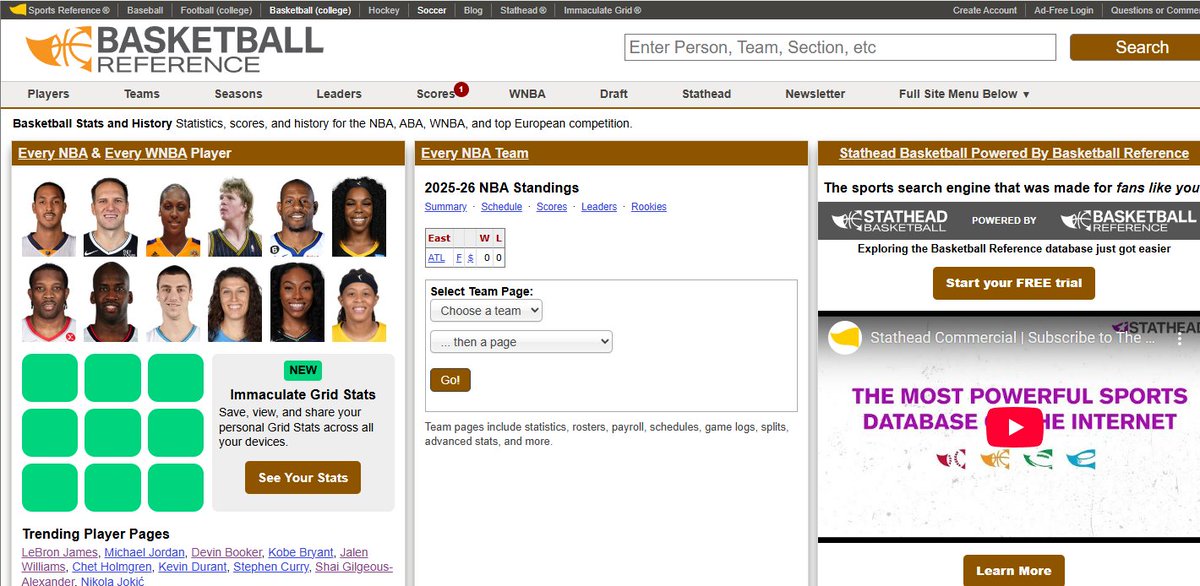The image size is (1200, 586).
Task: Open Devin Booker trending player page
Action: (227, 553)
